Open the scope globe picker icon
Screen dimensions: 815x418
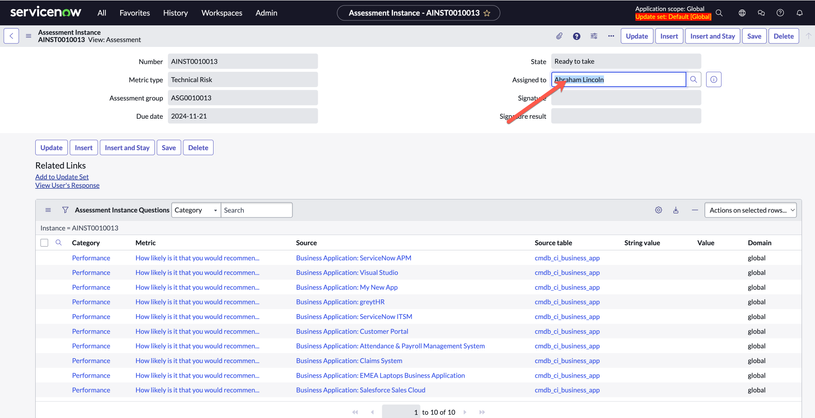(x=742, y=13)
